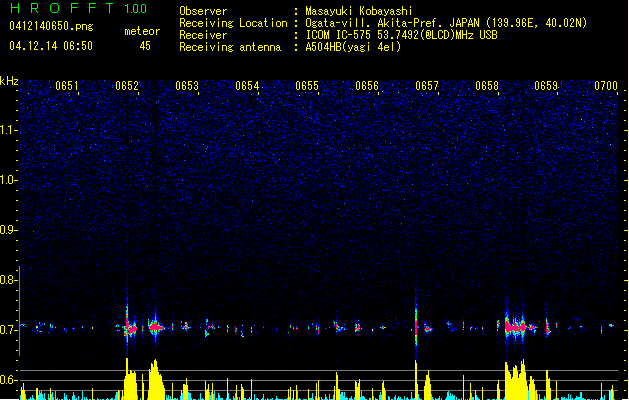The height and width of the screenshot is (400, 629).
Task: Click the receiver text ICOM IC-575
Action: [338, 35]
